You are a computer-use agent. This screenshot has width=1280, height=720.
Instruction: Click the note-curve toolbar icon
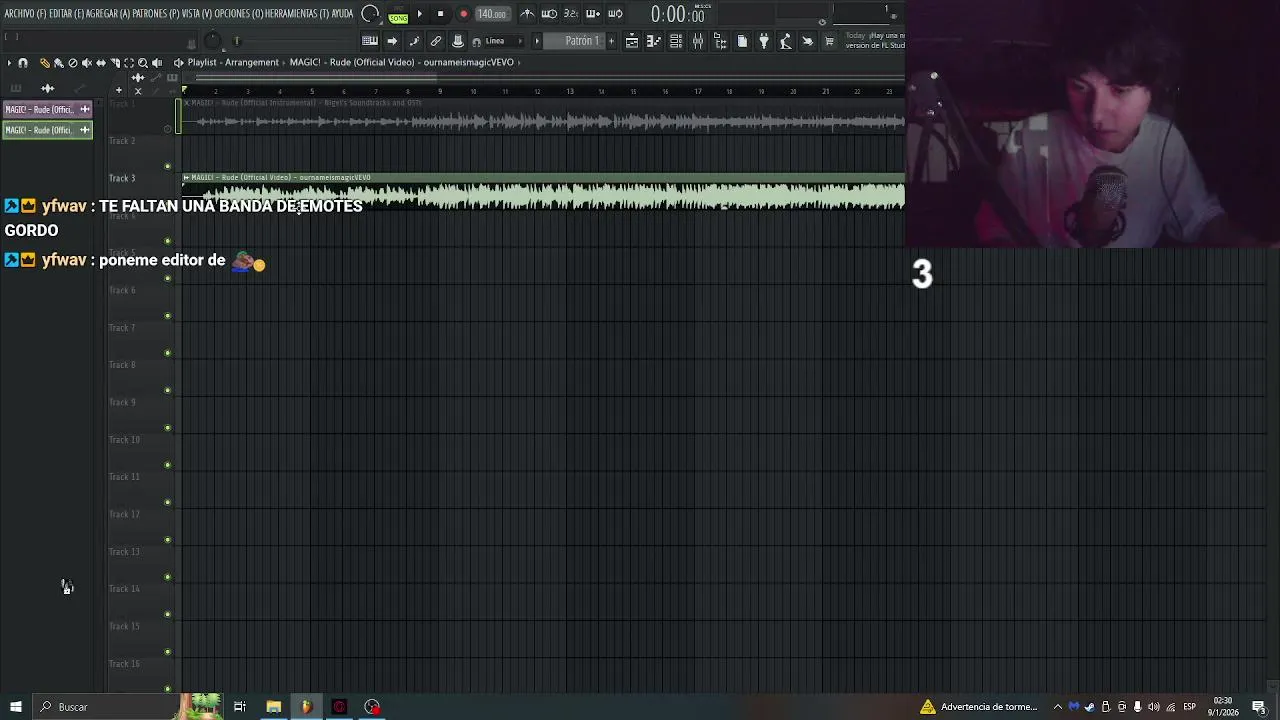[414, 41]
